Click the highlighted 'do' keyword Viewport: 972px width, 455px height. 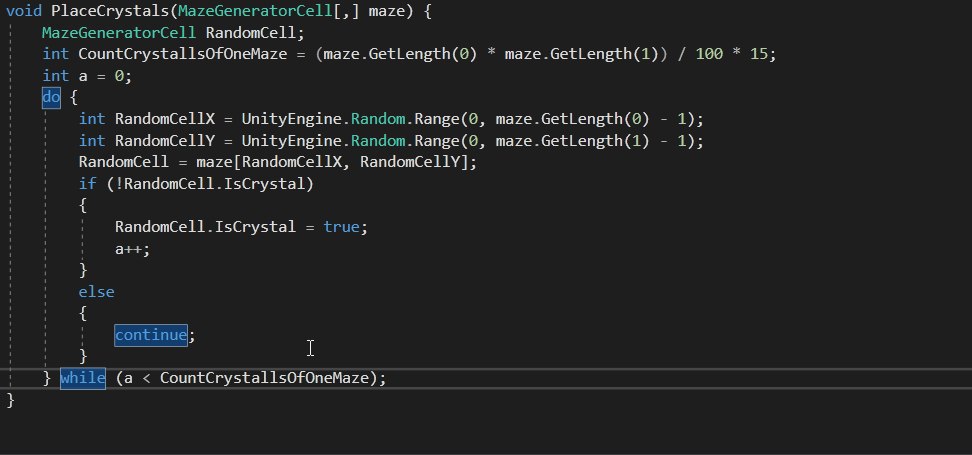51,97
